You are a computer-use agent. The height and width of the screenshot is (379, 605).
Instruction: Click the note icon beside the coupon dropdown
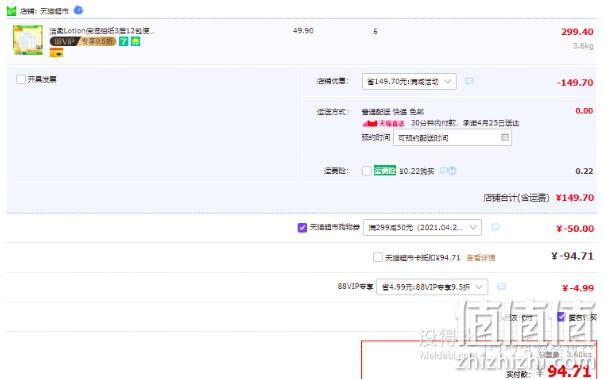click(495, 227)
